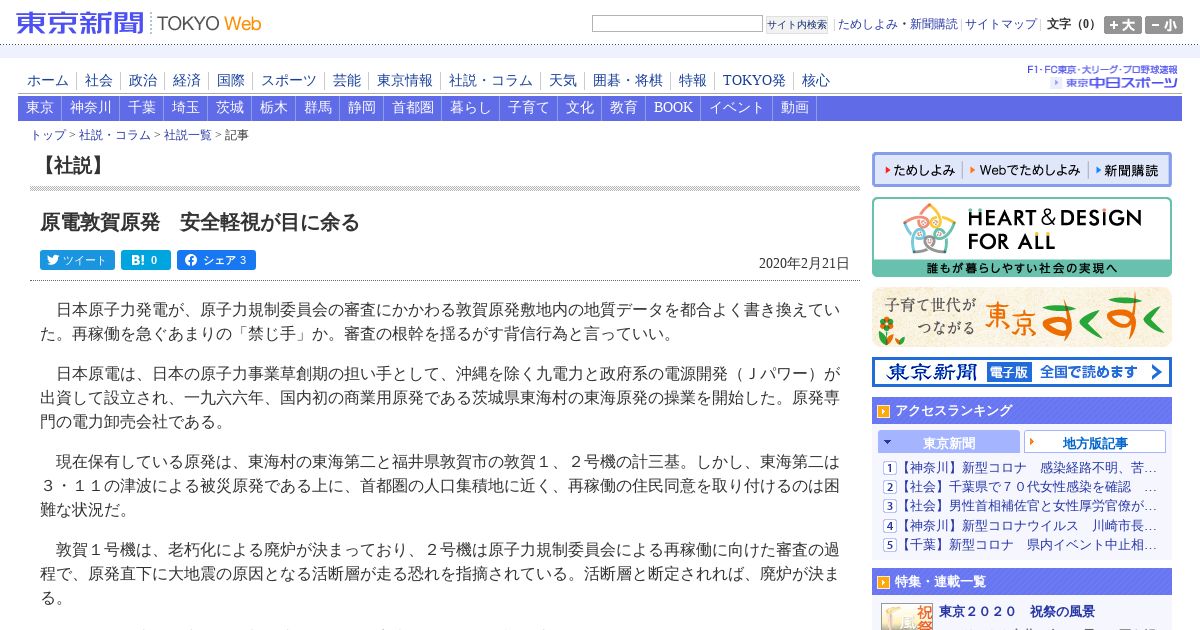Screen dimensions: 1200x630
Task: Select the イベント tab
Action: coord(737,108)
